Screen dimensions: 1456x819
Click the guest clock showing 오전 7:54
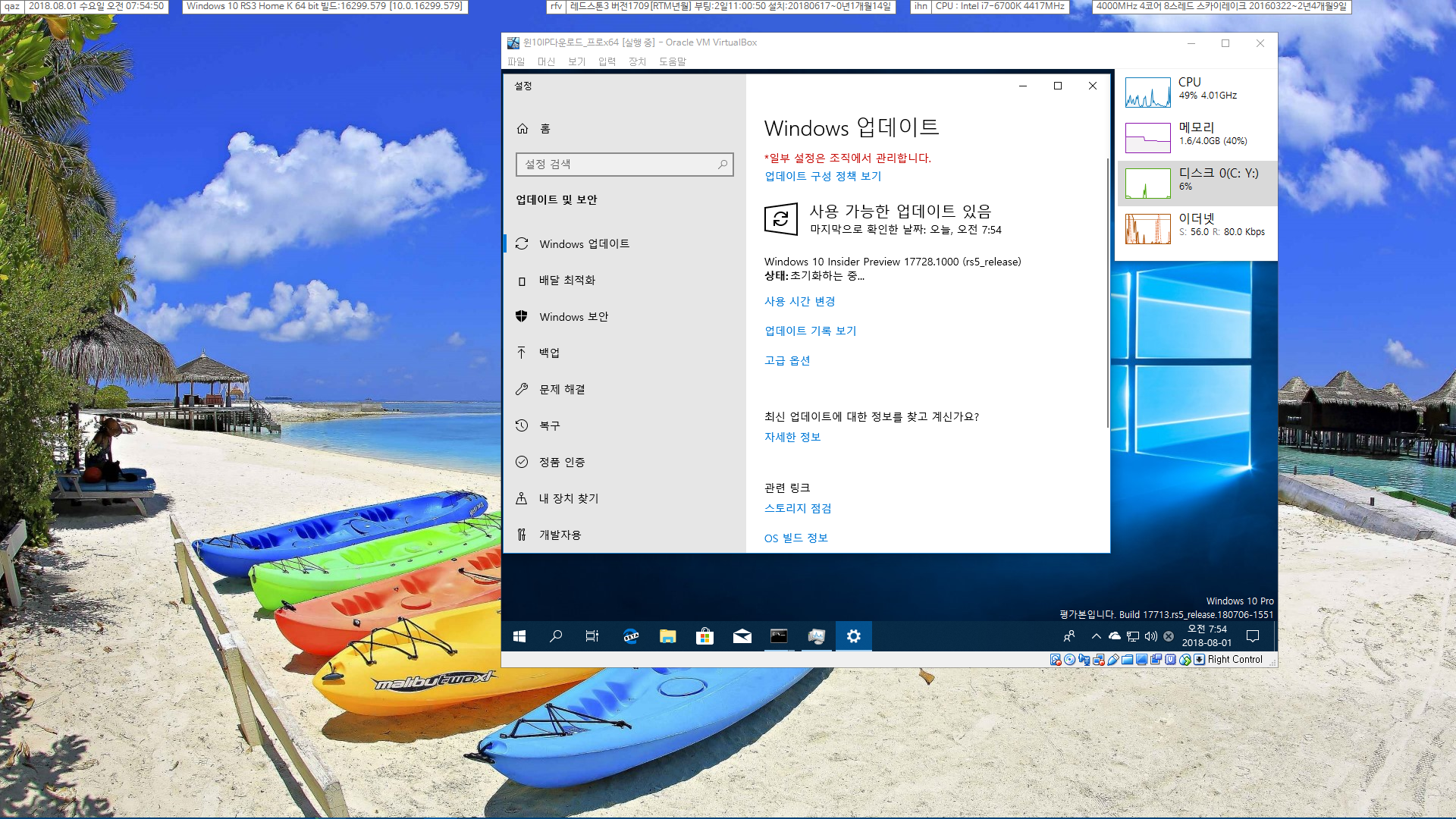1207,636
